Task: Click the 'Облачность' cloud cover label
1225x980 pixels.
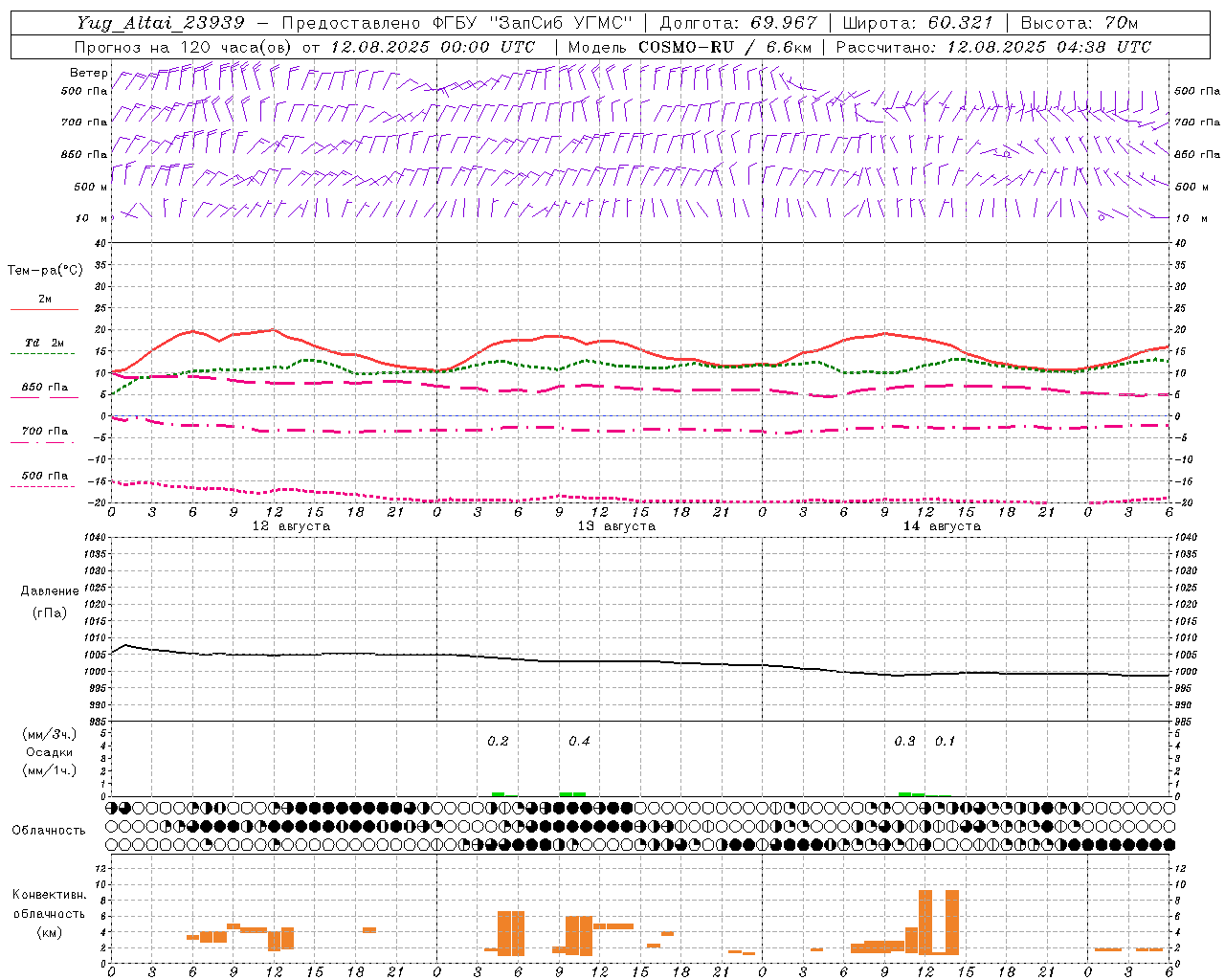Action: pyautogui.click(x=49, y=831)
